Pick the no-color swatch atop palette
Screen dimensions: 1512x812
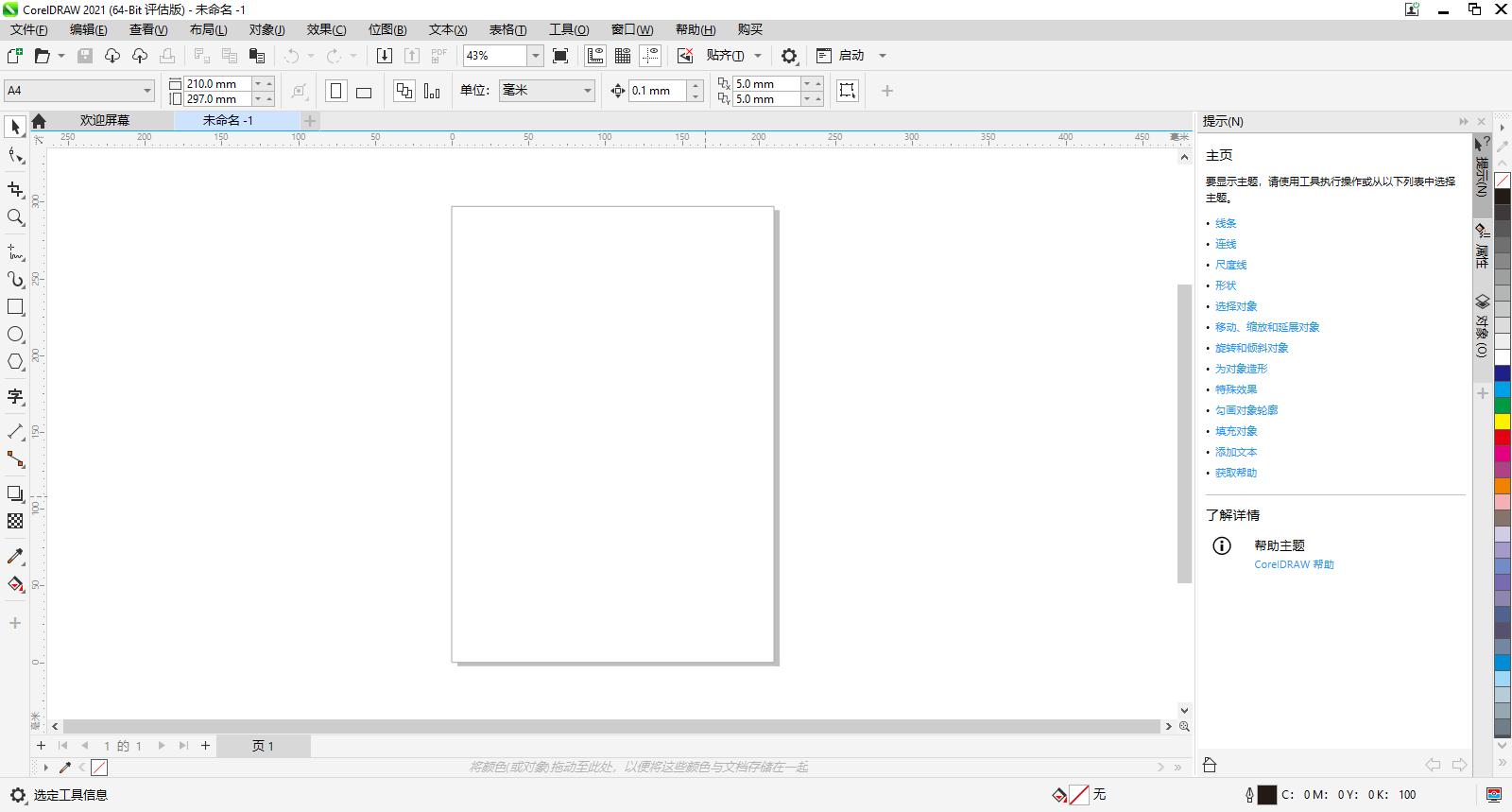point(1502,181)
